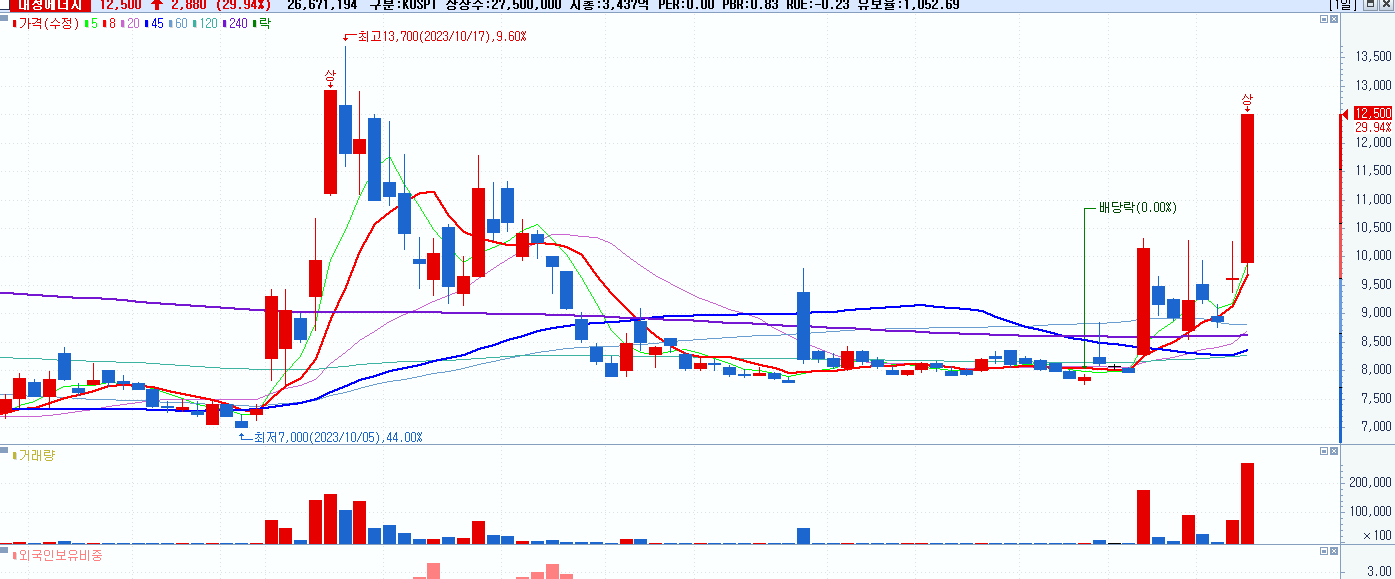1395x579 pixels.
Task: Click the 상 marker above latest candle
Action: click(x=1247, y=100)
